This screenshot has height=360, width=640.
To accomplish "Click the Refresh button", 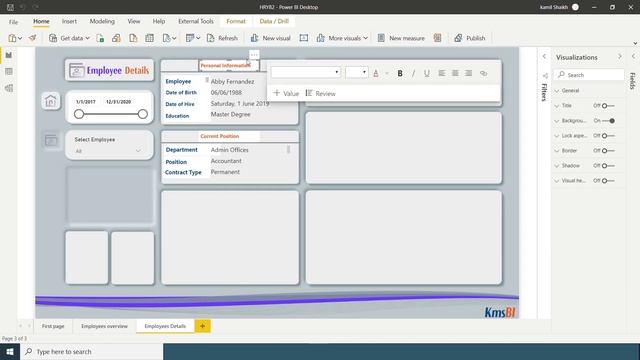I will (222, 38).
